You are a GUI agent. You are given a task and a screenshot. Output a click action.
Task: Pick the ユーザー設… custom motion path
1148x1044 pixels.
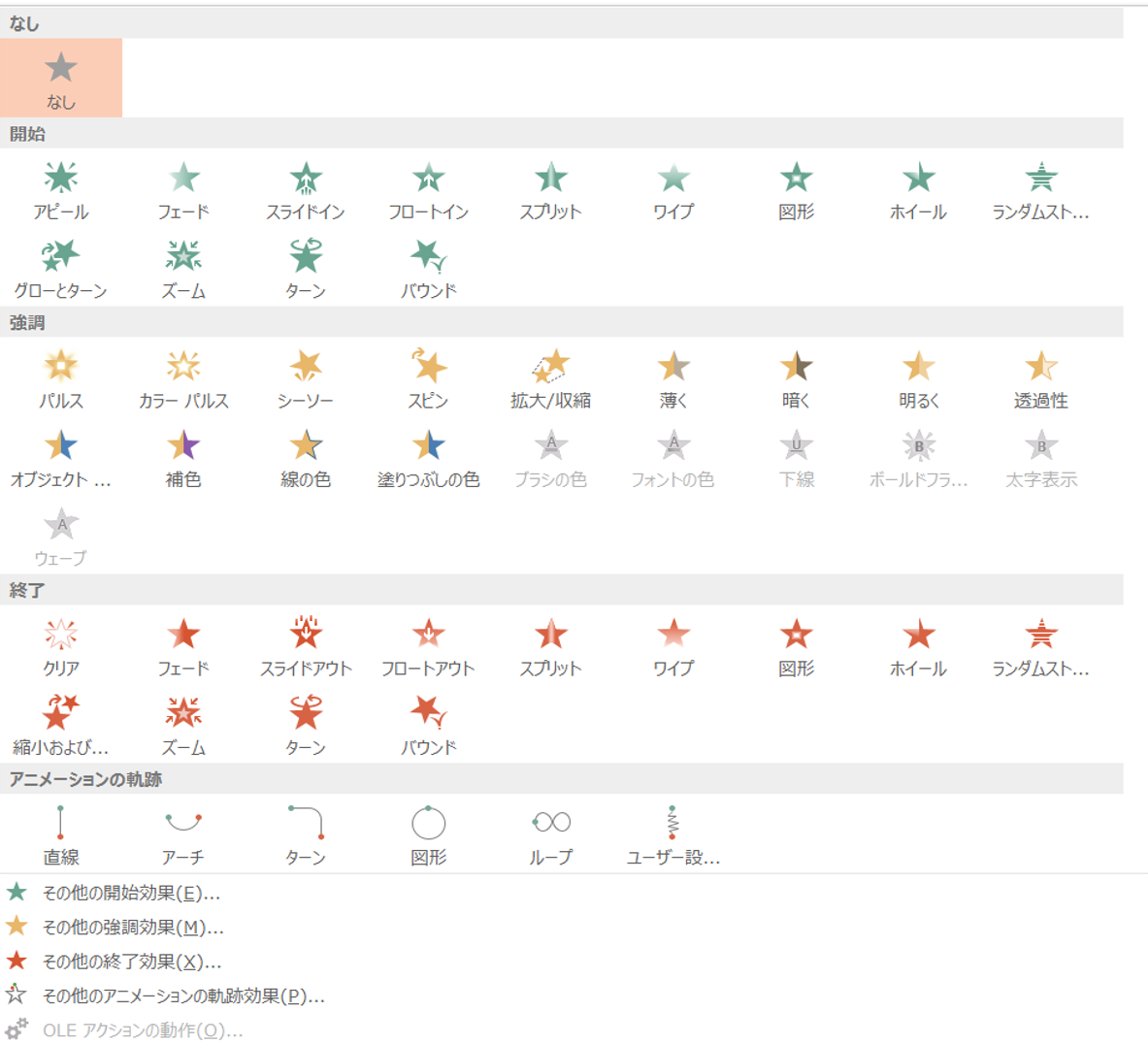(x=673, y=836)
